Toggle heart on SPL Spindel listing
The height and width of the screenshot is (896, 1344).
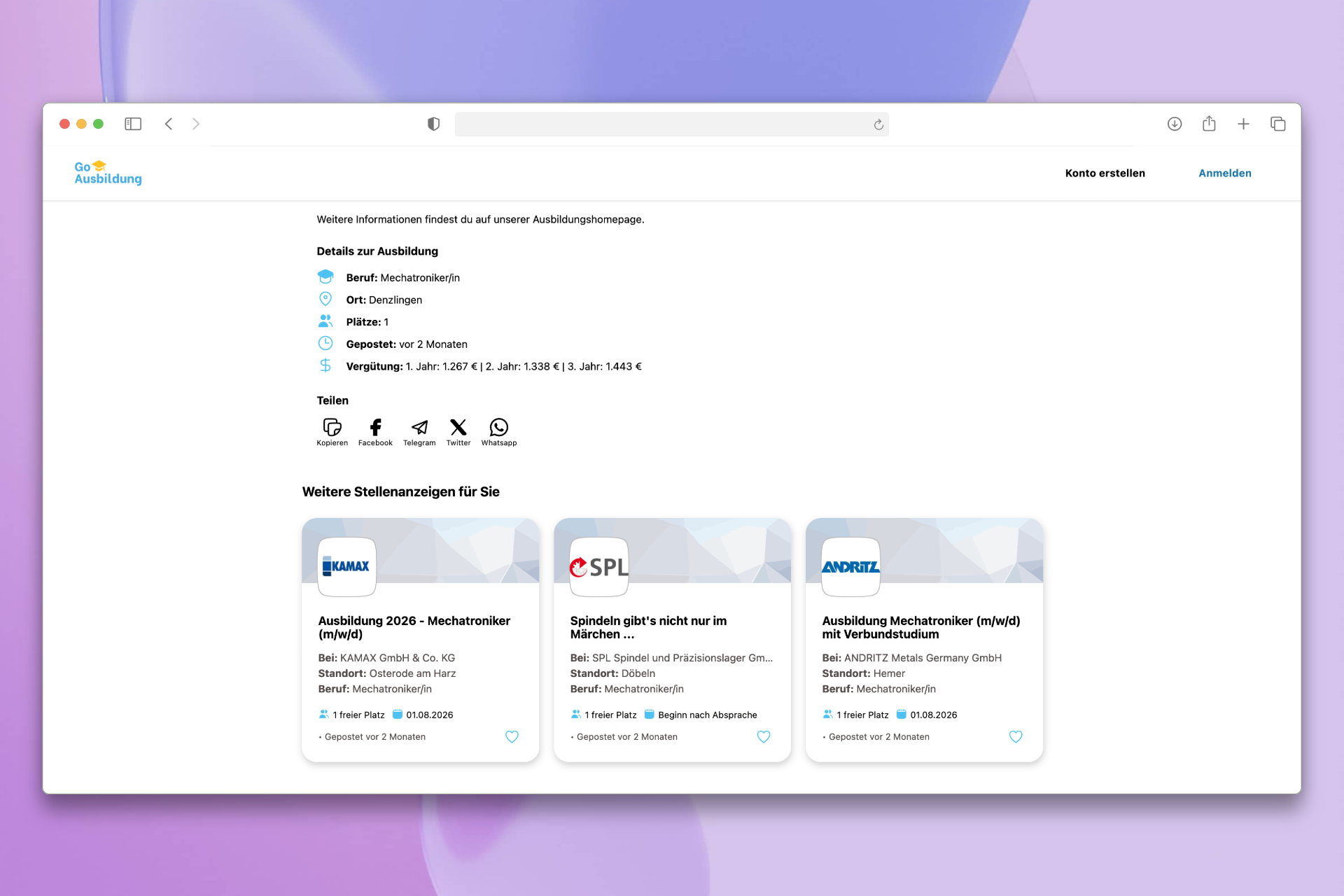click(x=764, y=736)
